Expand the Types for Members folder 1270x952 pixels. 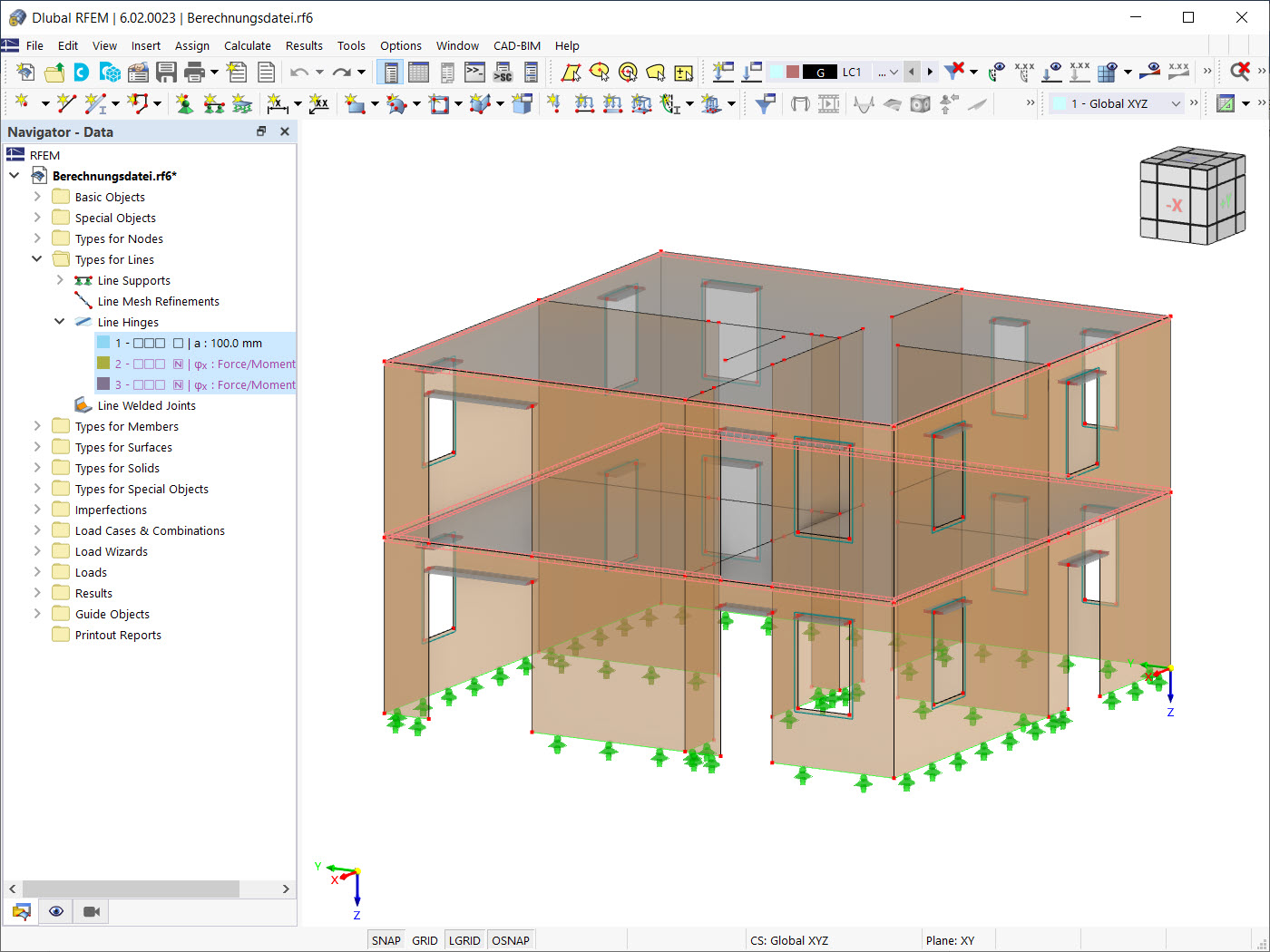pos(37,426)
